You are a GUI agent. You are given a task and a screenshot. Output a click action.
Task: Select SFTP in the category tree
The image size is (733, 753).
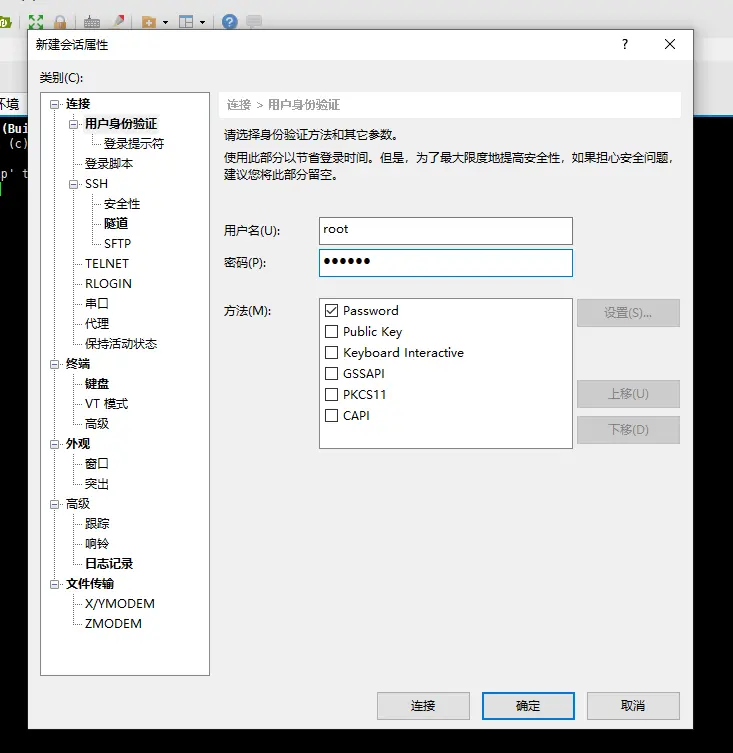point(117,244)
